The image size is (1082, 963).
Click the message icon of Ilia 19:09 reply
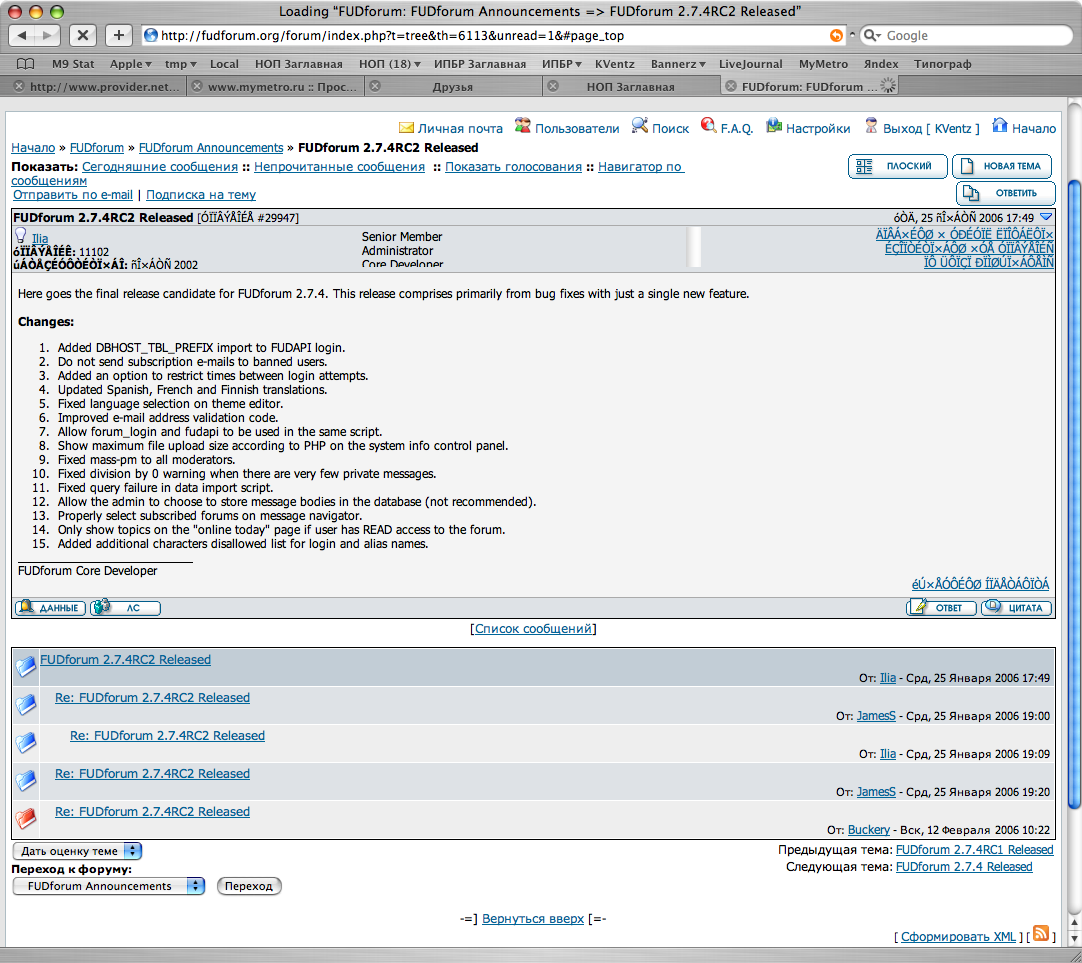[x=26, y=742]
